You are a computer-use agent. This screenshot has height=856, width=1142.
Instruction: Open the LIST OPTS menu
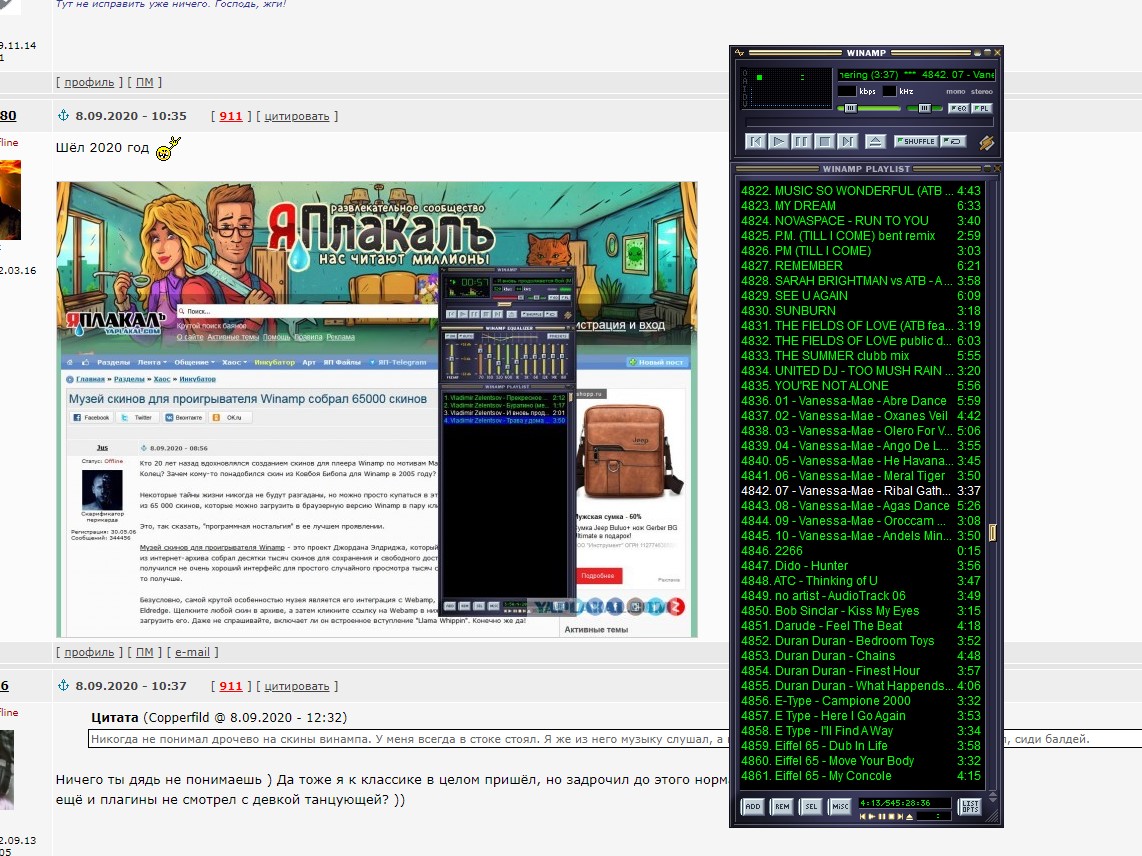pyautogui.click(x=969, y=806)
